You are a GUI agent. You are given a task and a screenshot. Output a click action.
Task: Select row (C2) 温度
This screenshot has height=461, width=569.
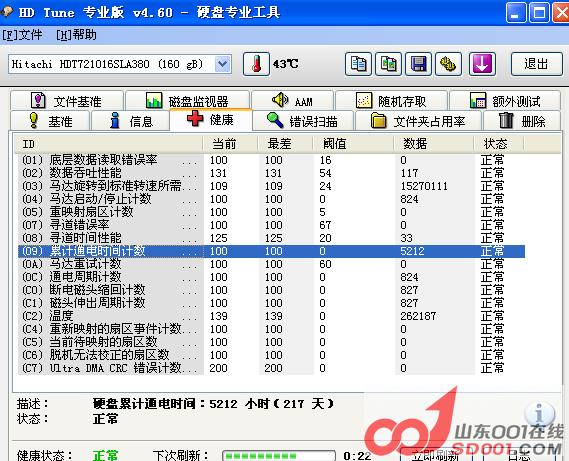click(271, 316)
